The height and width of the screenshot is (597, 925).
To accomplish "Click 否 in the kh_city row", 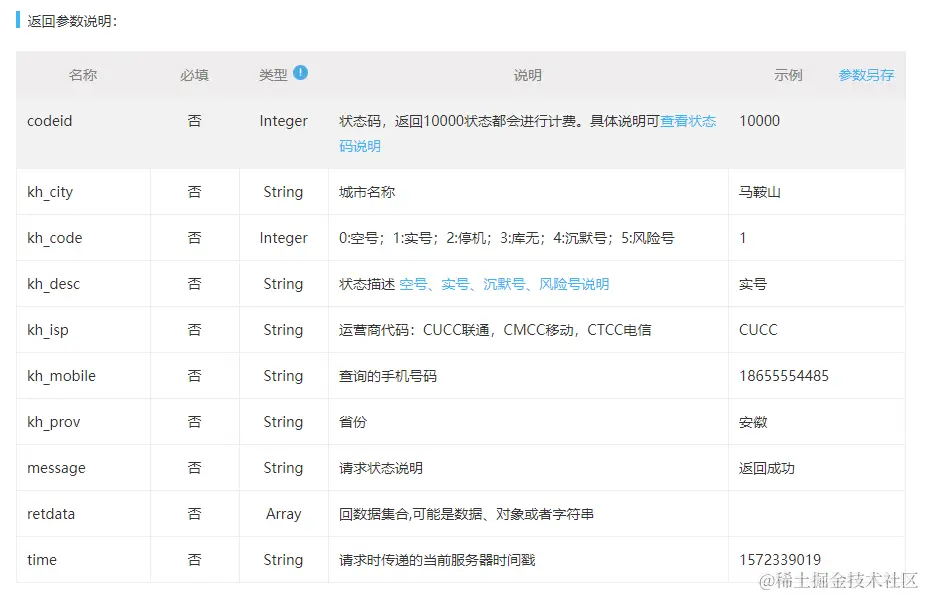I will (x=194, y=192).
